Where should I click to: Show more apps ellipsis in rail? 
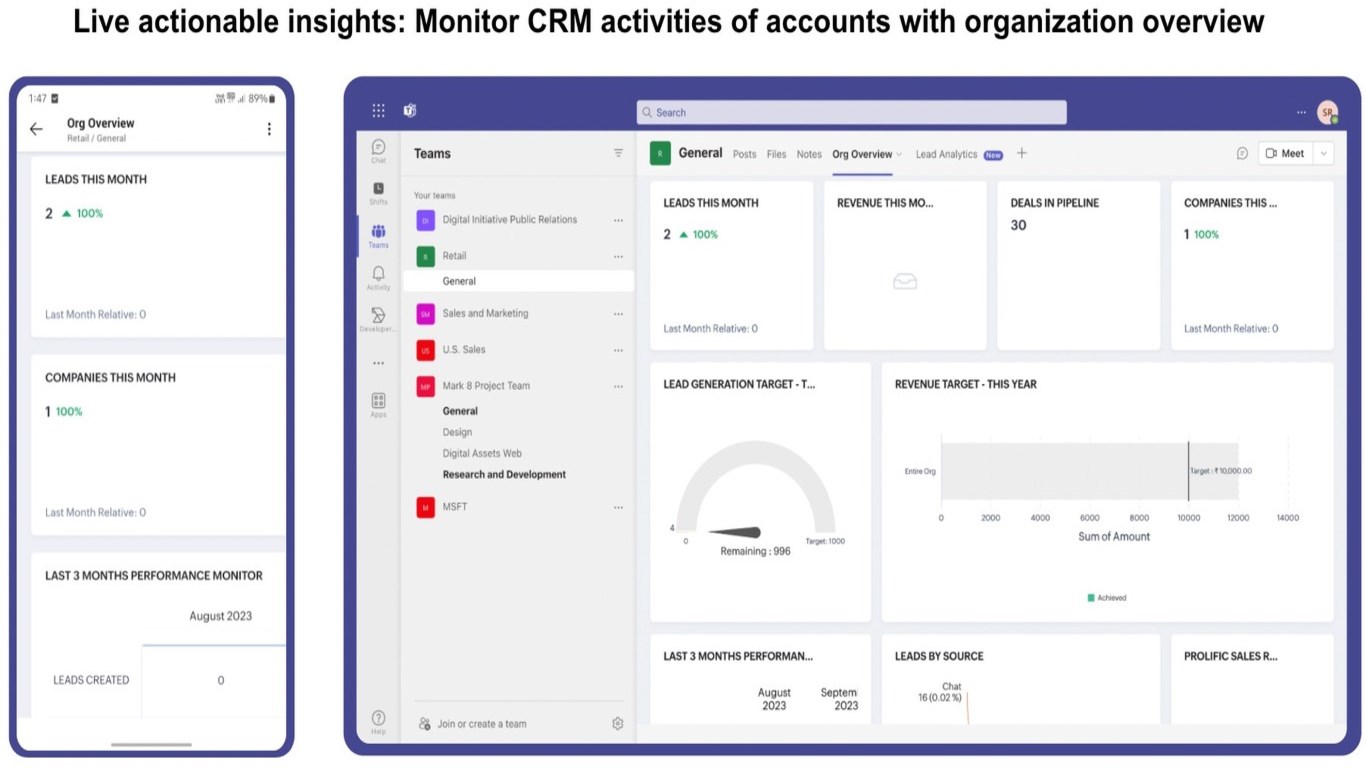378,363
